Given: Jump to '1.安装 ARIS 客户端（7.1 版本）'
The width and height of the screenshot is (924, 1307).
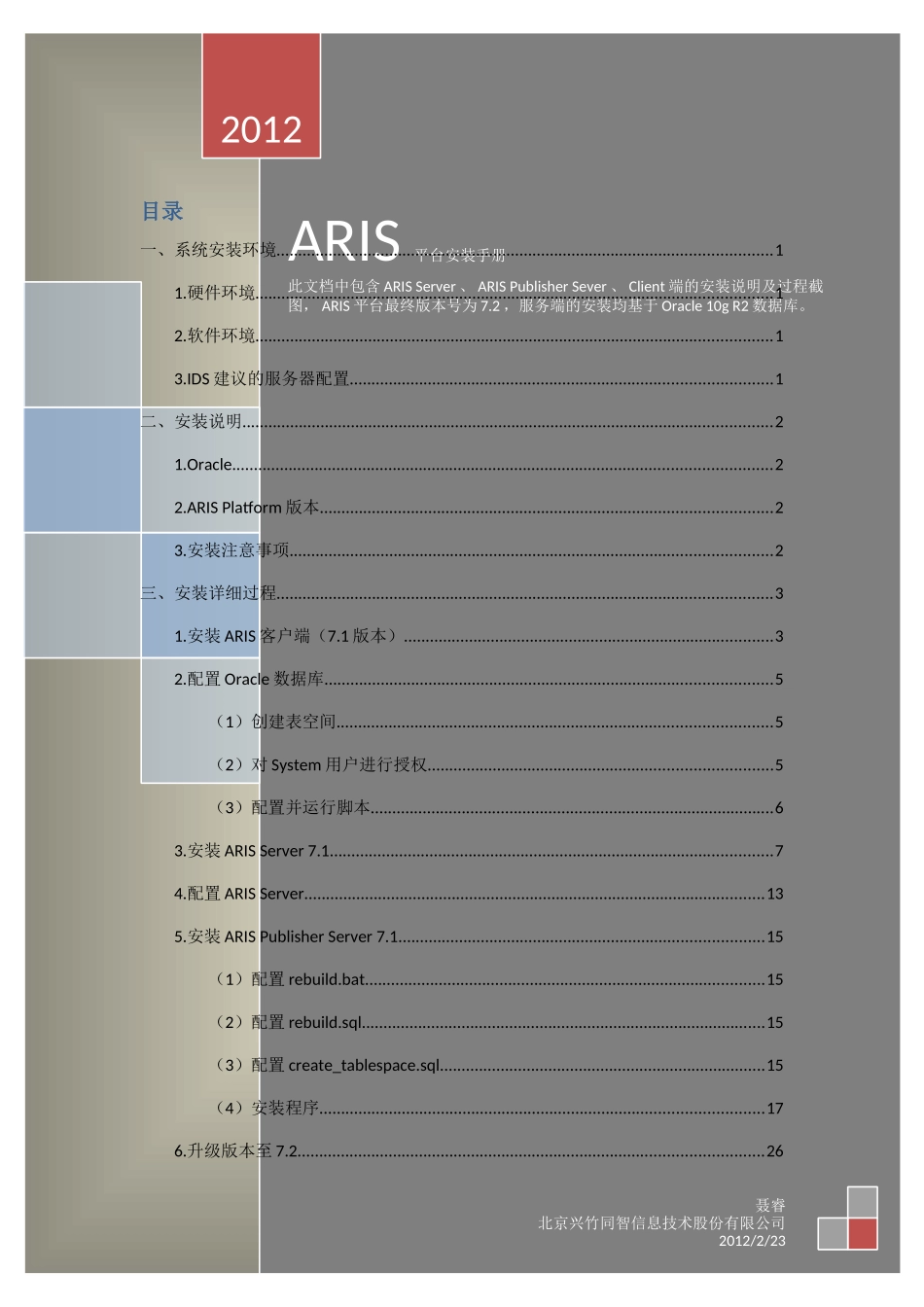Looking at the screenshot, I should [x=479, y=636].
